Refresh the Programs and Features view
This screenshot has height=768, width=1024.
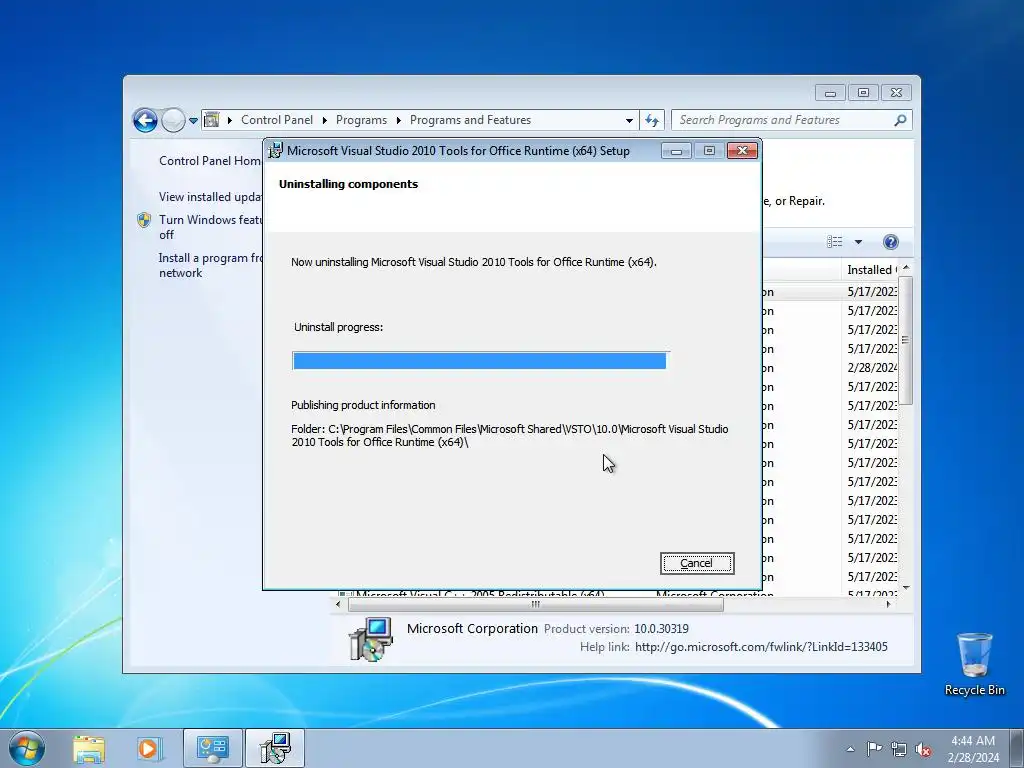point(652,120)
